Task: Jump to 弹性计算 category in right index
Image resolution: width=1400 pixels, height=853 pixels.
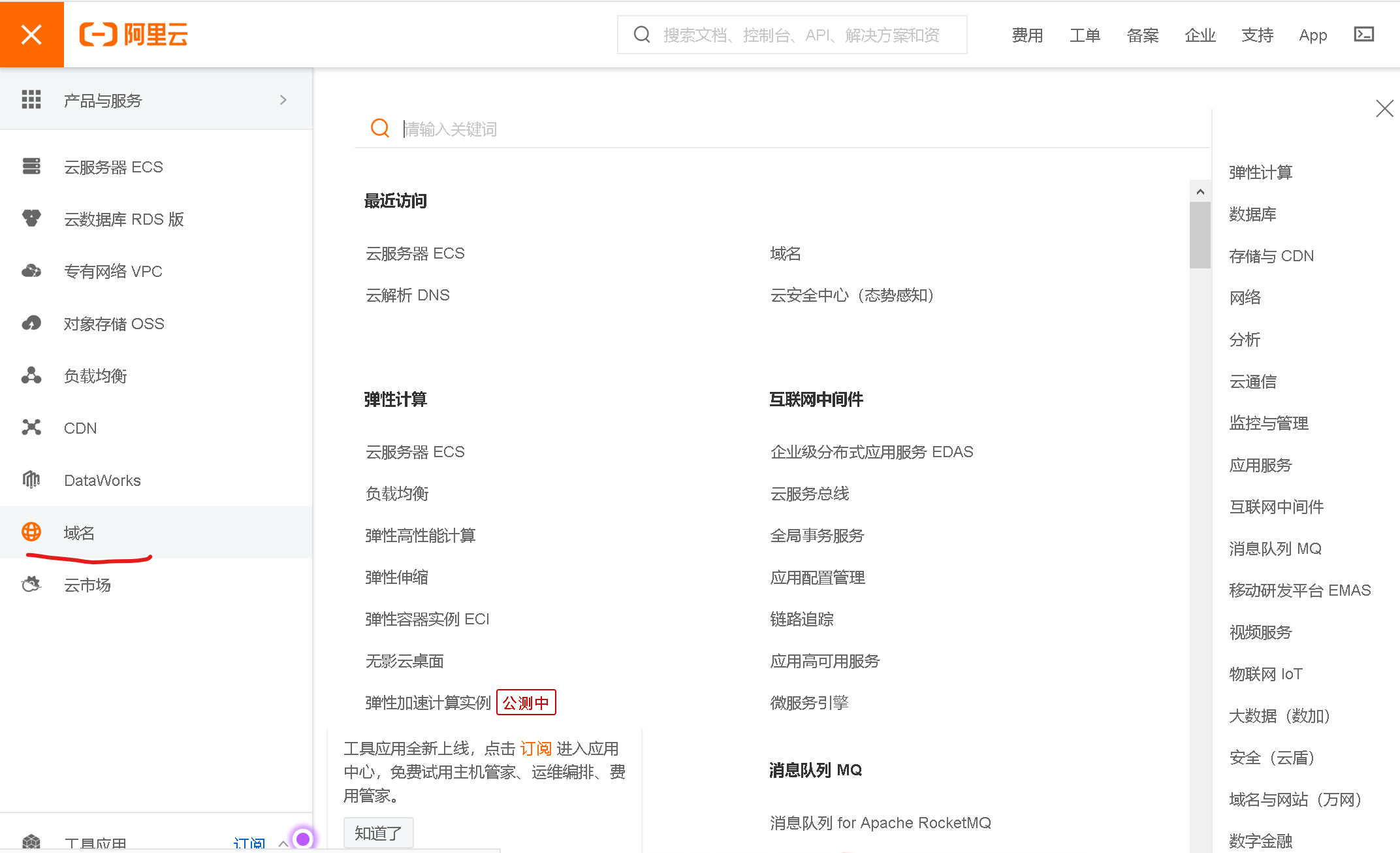Action: tap(1261, 172)
